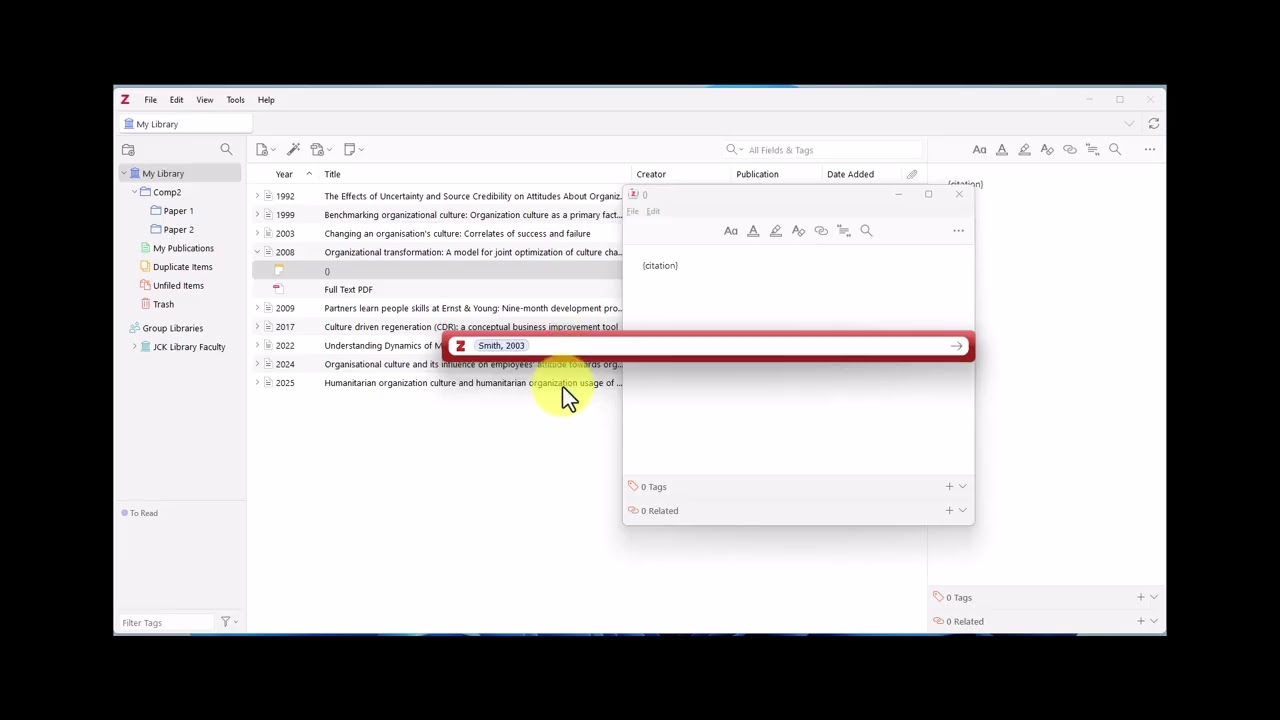Open more options dots in note window
The image size is (1280, 720).
click(958, 231)
